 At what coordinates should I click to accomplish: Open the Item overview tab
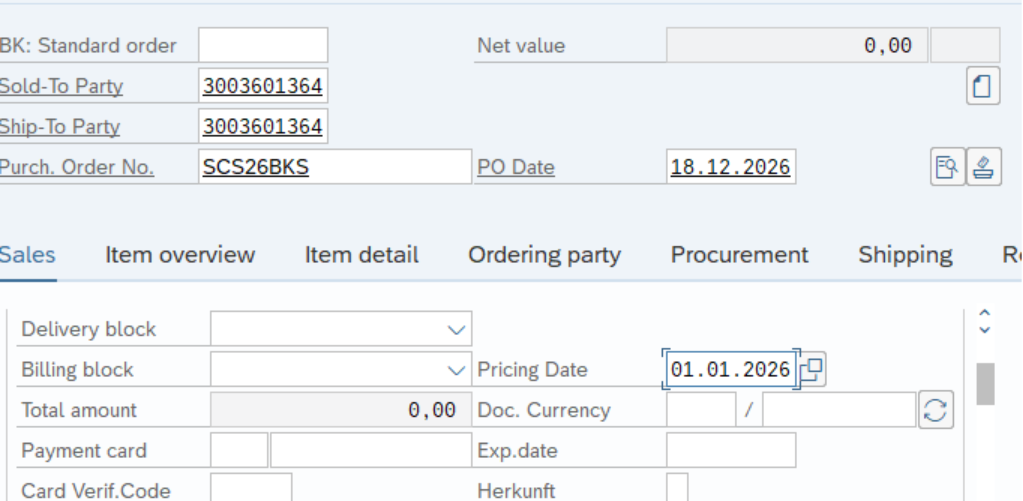click(180, 254)
